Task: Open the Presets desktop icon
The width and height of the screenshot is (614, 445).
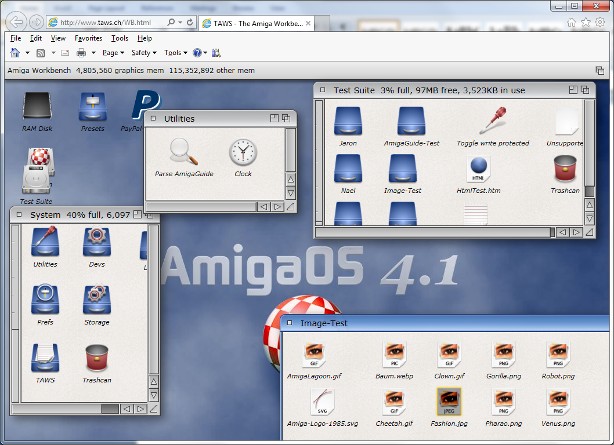Action: [x=92, y=107]
